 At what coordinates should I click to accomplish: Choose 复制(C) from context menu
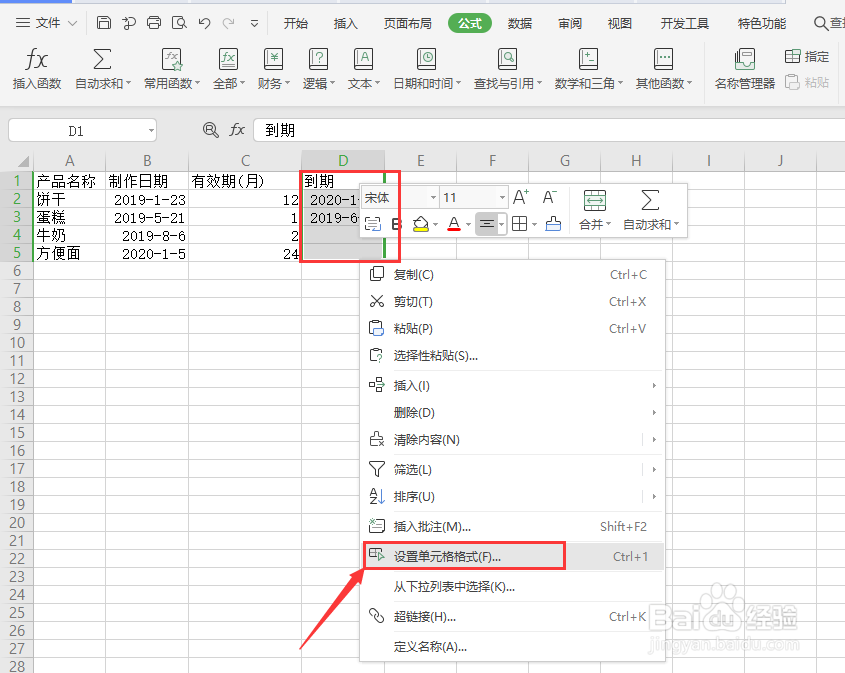512,274
